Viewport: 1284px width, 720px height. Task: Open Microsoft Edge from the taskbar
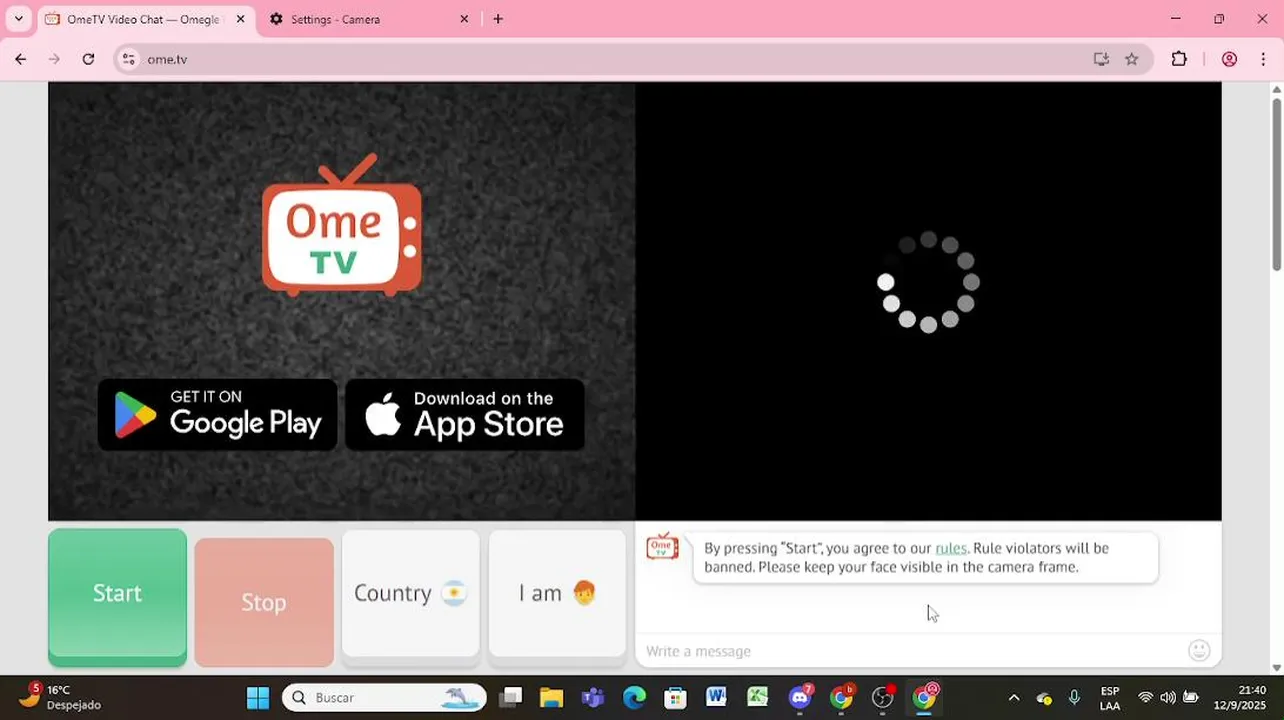coord(634,697)
